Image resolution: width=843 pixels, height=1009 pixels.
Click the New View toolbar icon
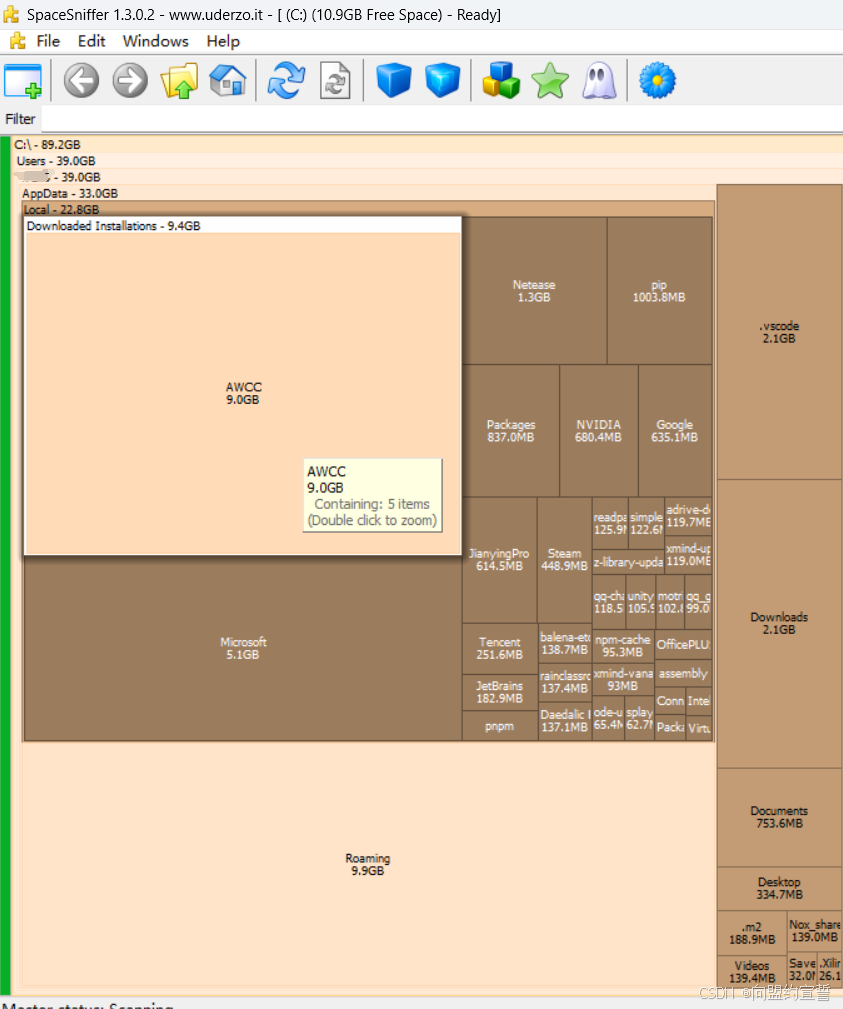click(23, 80)
